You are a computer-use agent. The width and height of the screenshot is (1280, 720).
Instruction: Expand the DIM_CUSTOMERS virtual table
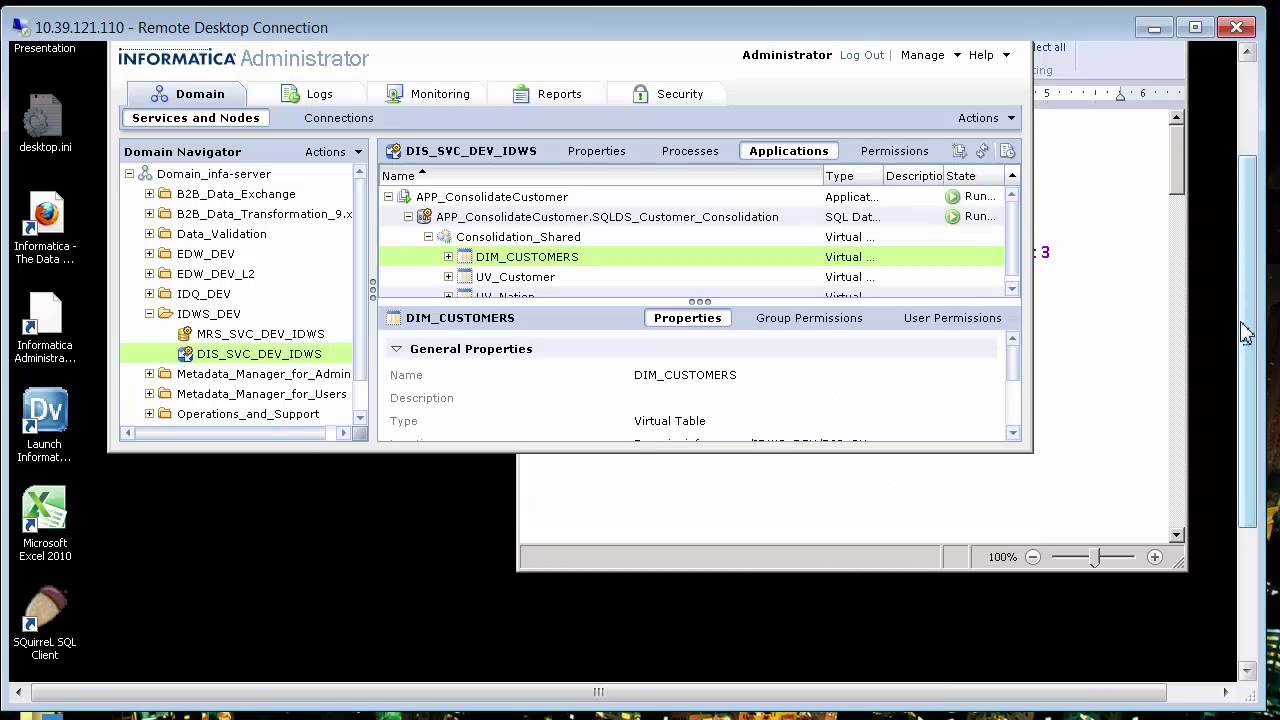click(448, 257)
